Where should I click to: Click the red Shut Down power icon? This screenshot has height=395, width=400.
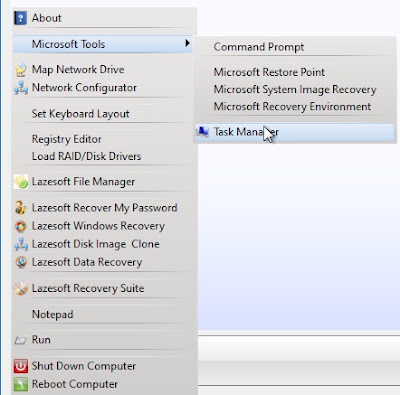click(21, 366)
